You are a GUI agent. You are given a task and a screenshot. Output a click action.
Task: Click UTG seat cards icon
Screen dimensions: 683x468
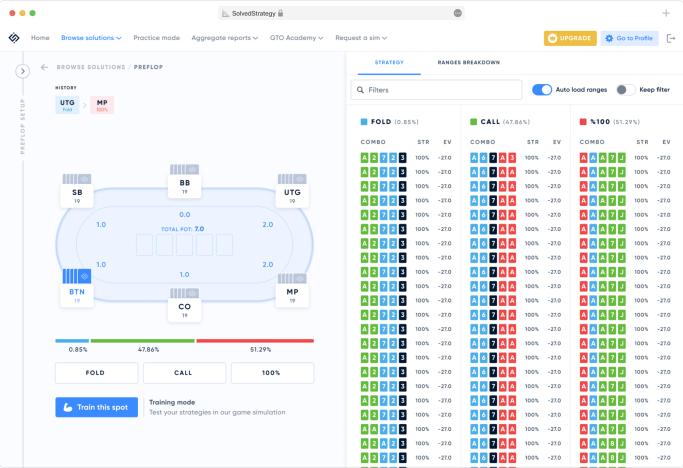[292, 179]
